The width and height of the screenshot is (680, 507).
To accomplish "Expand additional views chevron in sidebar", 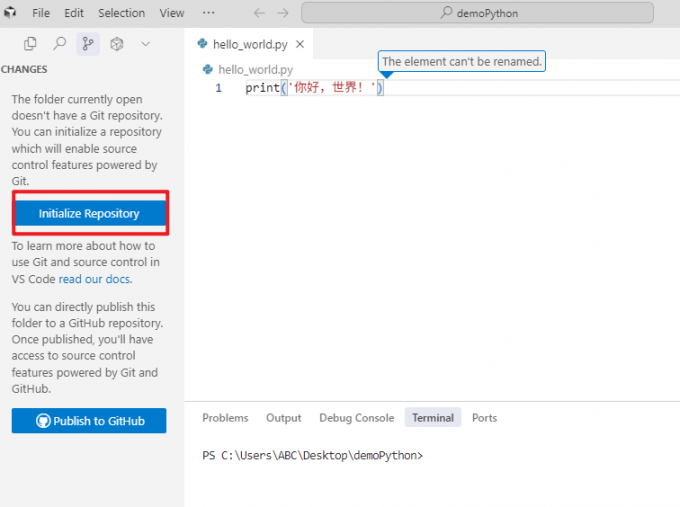I will click(x=146, y=44).
